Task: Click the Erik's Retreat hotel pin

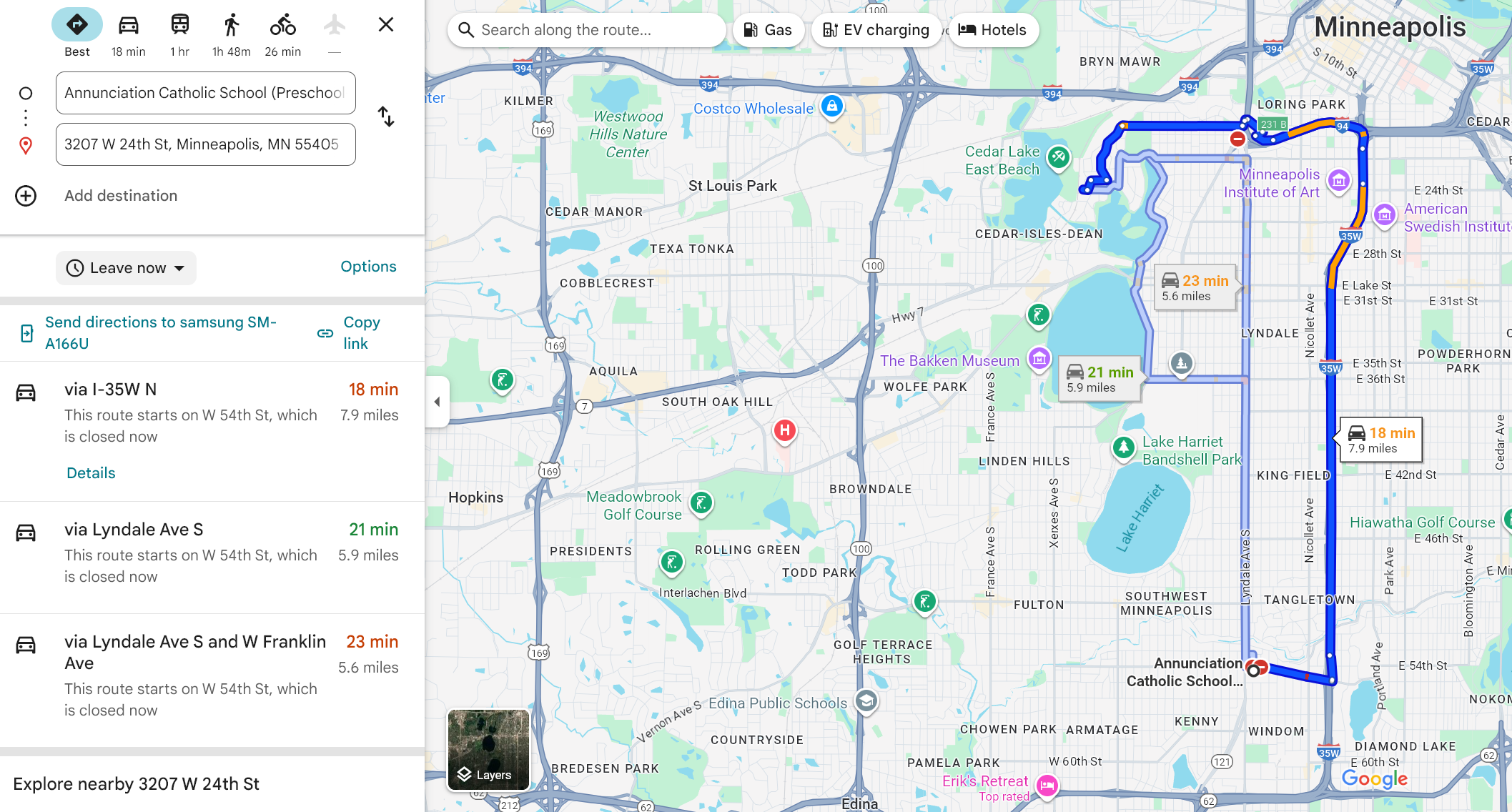Action: (1047, 786)
